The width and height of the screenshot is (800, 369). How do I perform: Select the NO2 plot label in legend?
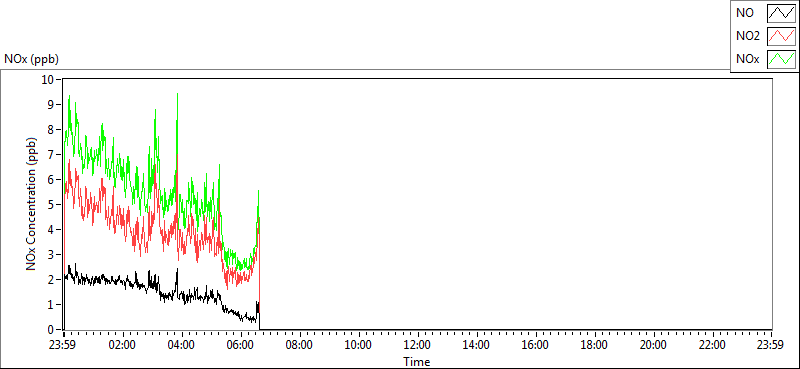pyautogui.click(x=747, y=36)
